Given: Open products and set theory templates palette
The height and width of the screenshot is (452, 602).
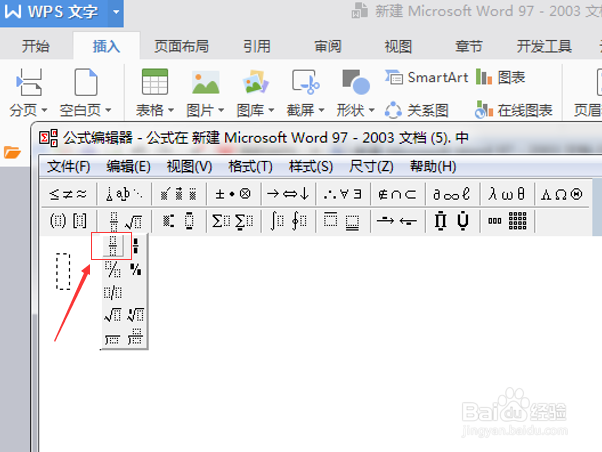Looking at the screenshot, I should point(452,221).
